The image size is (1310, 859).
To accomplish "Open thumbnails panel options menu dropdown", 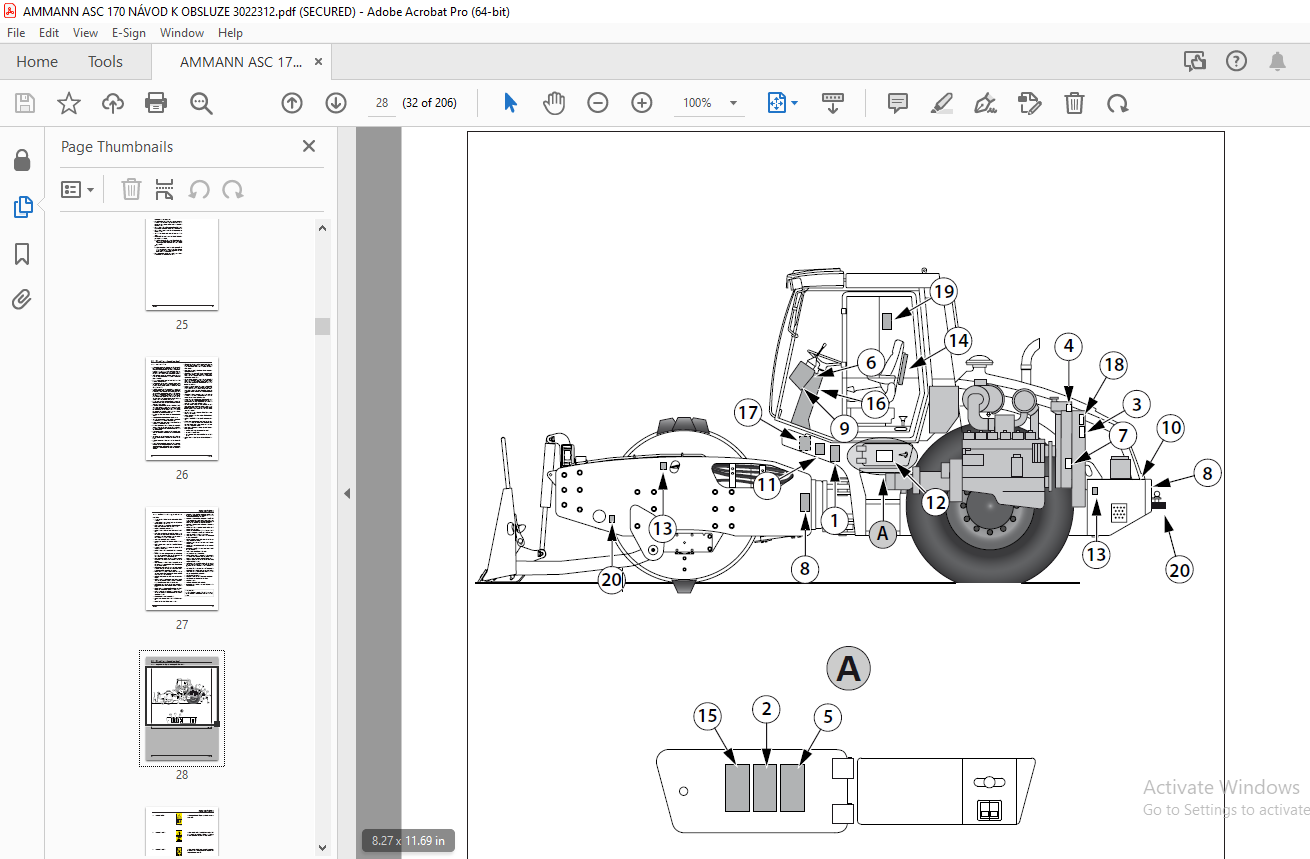I will pyautogui.click(x=78, y=189).
